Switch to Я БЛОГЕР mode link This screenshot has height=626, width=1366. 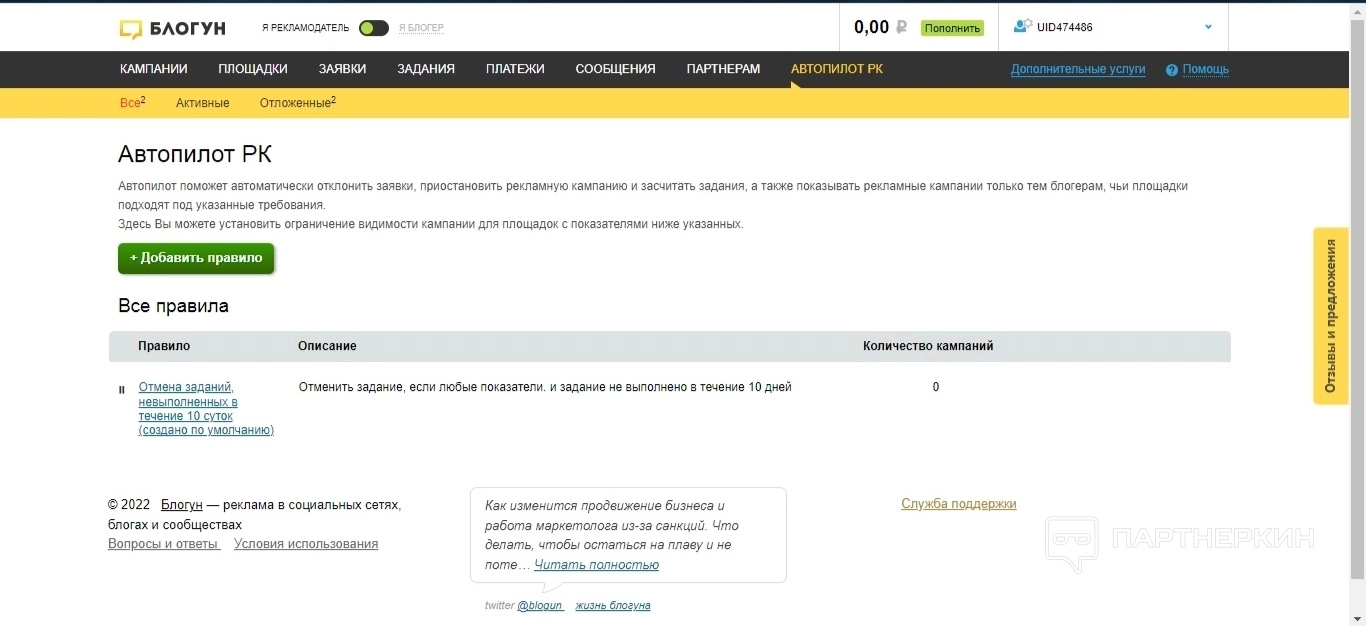(421, 28)
